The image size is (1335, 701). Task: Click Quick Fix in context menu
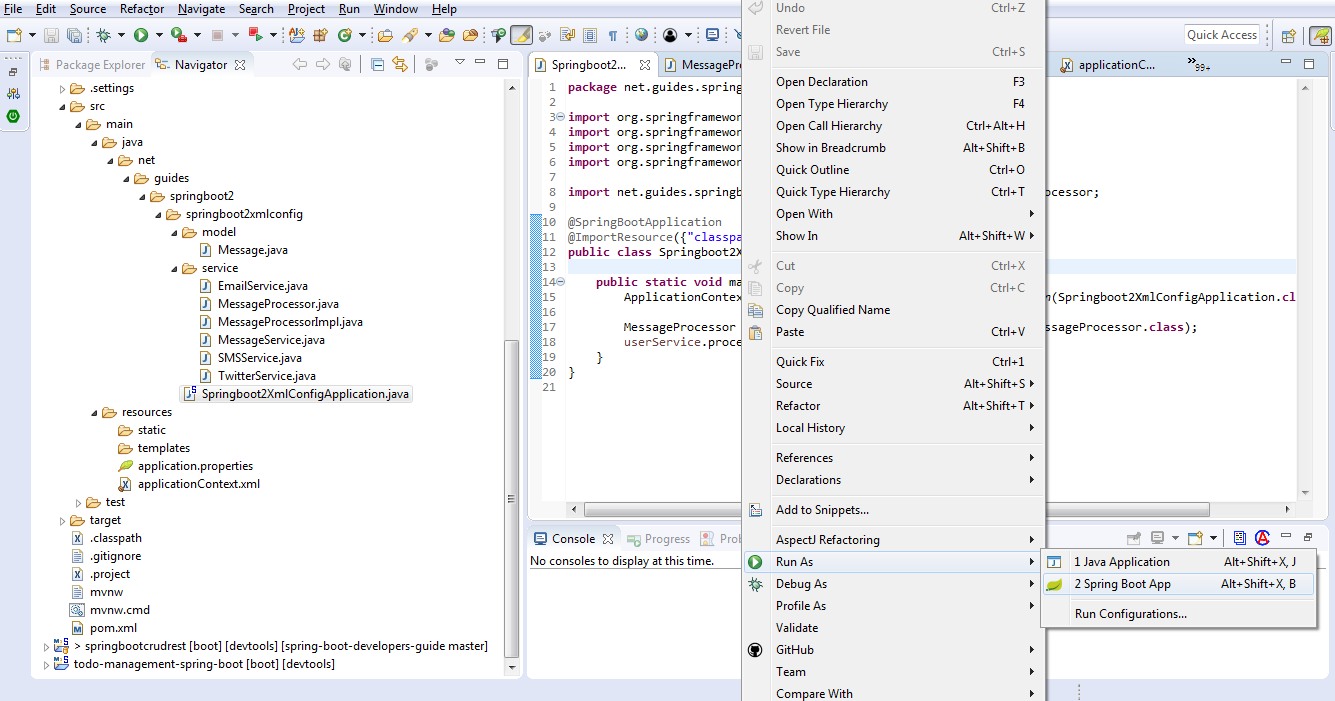point(893,362)
